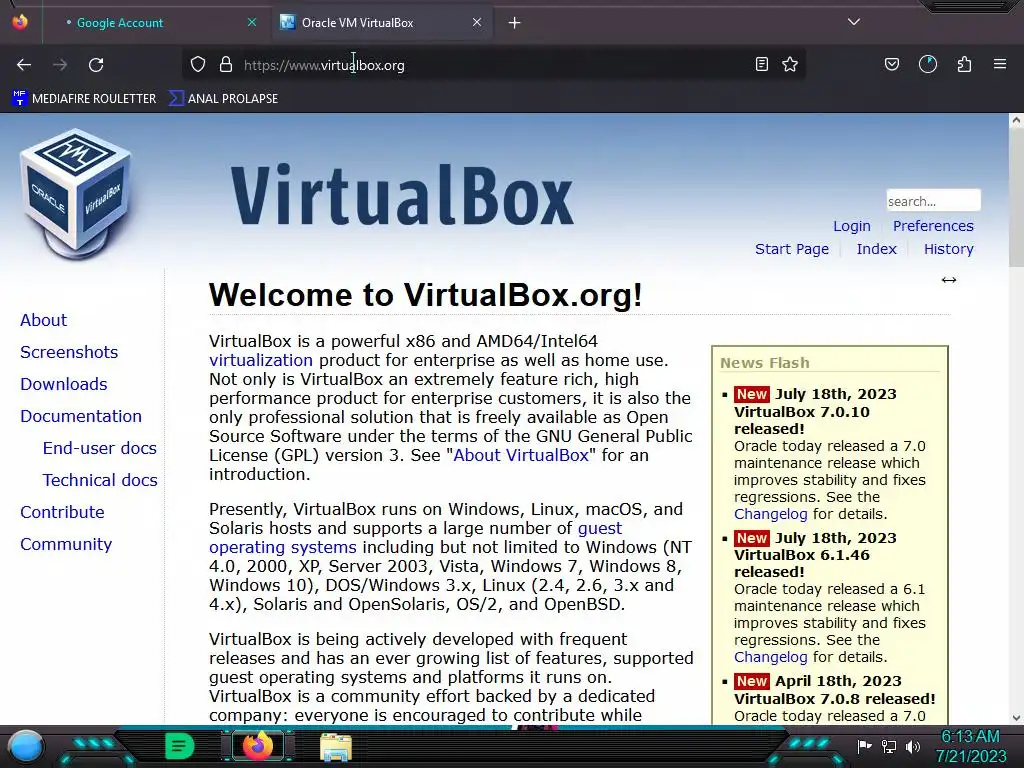Image resolution: width=1024 pixels, height=768 pixels.
Task: Open the Firefox hamburger application menu
Action: click(1000, 64)
